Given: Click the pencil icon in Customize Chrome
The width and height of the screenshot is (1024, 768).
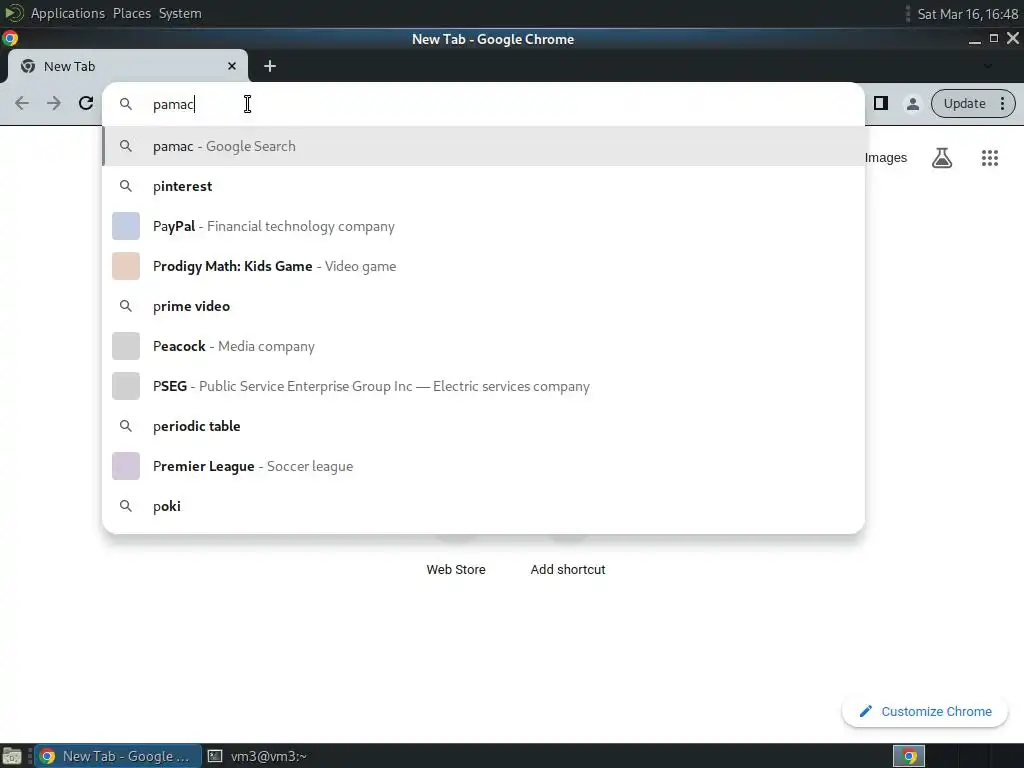Looking at the screenshot, I should pyautogui.click(x=865, y=711).
